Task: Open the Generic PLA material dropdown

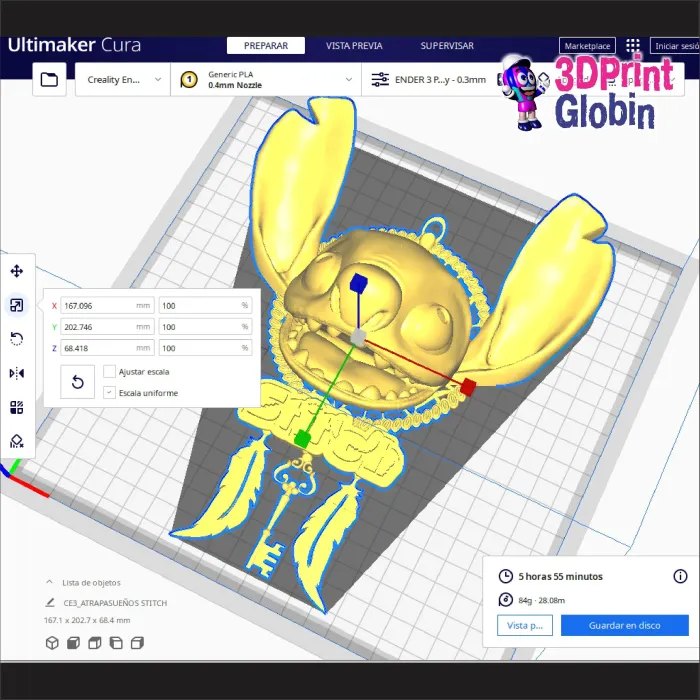Action: [266, 79]
